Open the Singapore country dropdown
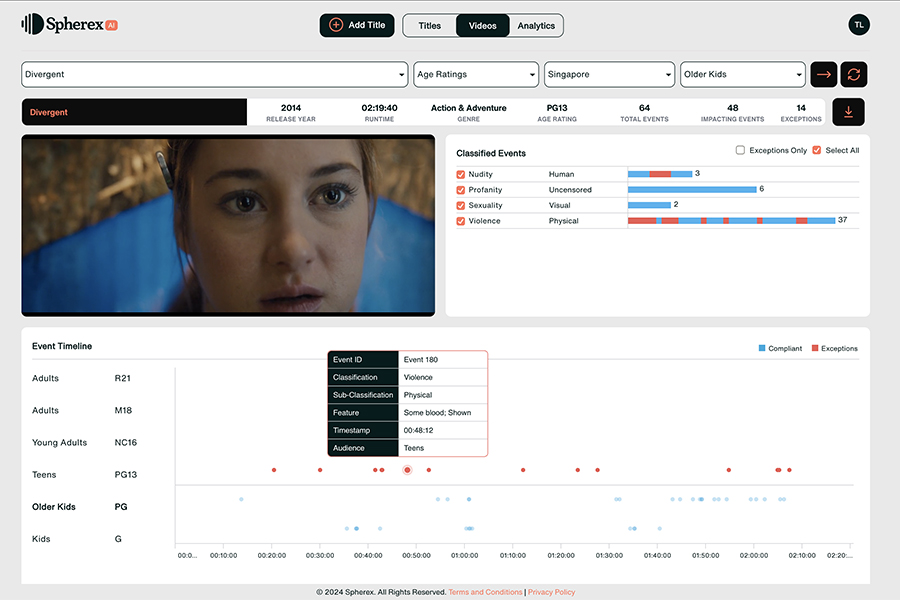This screenshot has height=600, width=900. 609,75
